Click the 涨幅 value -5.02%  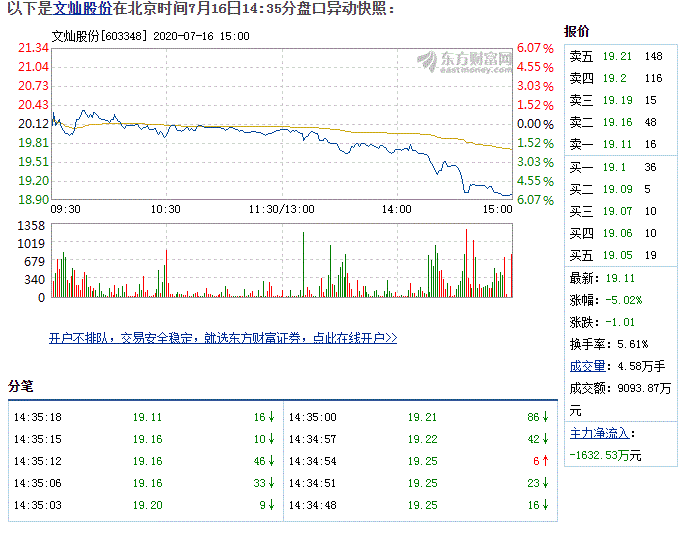point(624,300)
